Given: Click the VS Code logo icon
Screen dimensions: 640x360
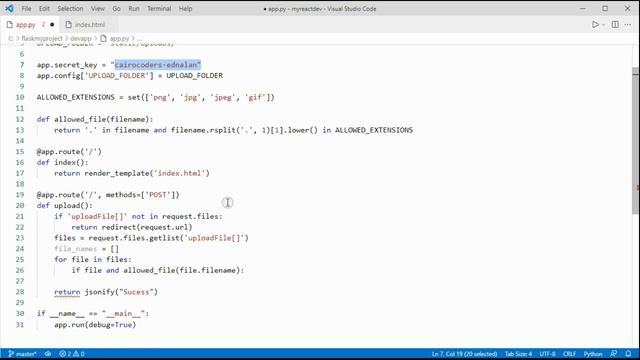Looking at the screenshot, I should point(9,9).
